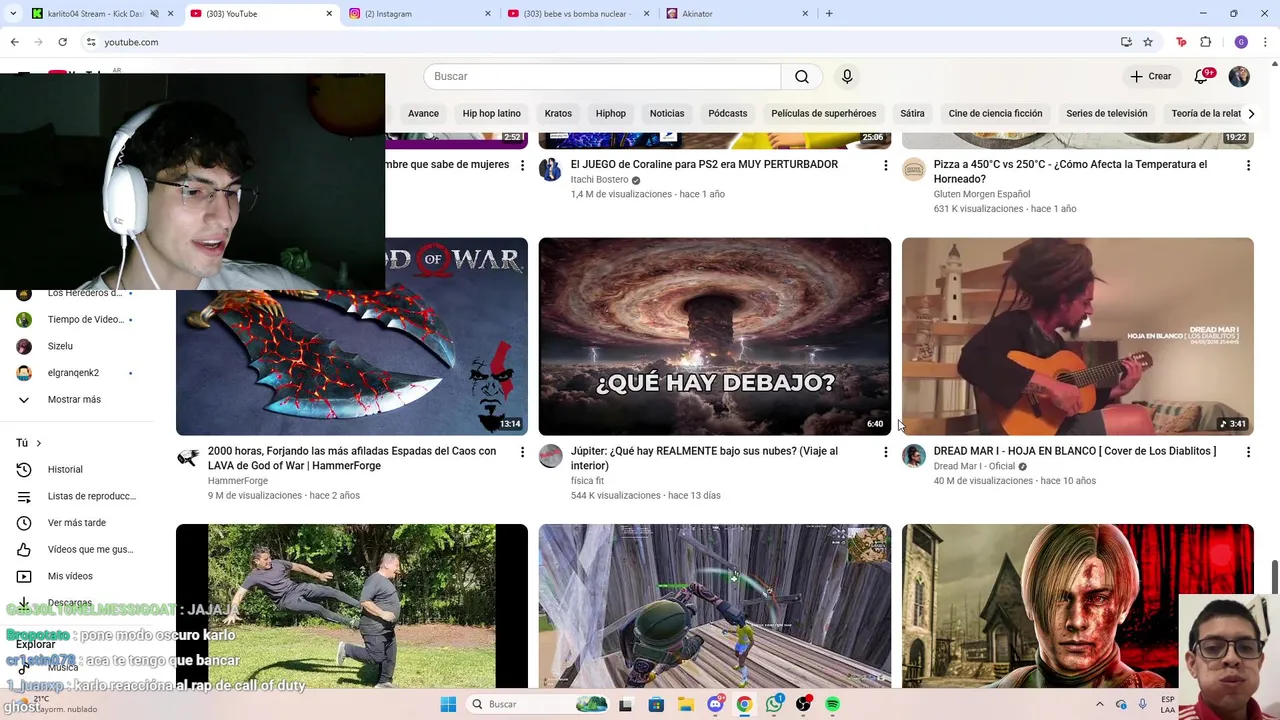Viewport: 1280px width, 720px height.
Task: Reload the page with the refresh icon
Action: [62, 42]
